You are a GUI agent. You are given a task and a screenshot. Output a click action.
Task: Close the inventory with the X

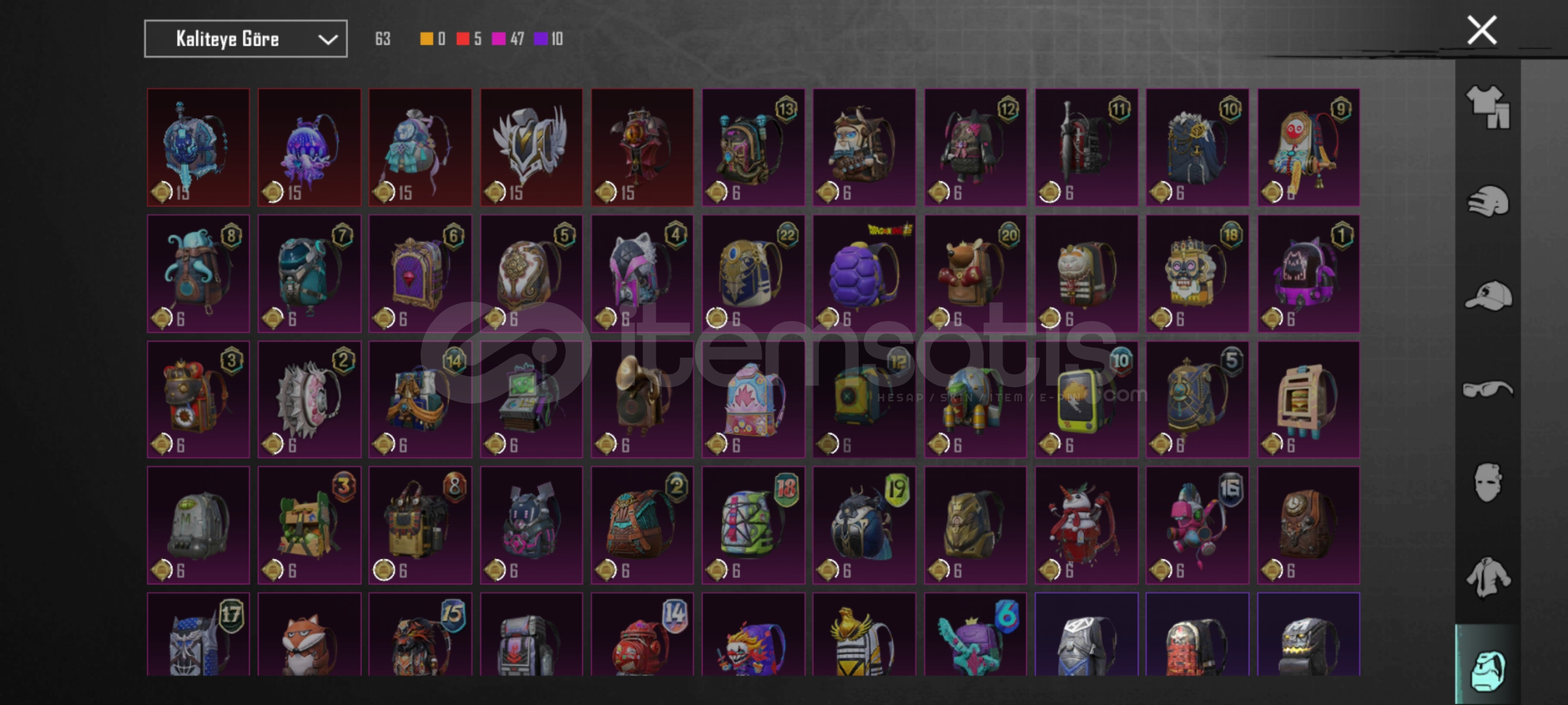[x=1482, y=30]
